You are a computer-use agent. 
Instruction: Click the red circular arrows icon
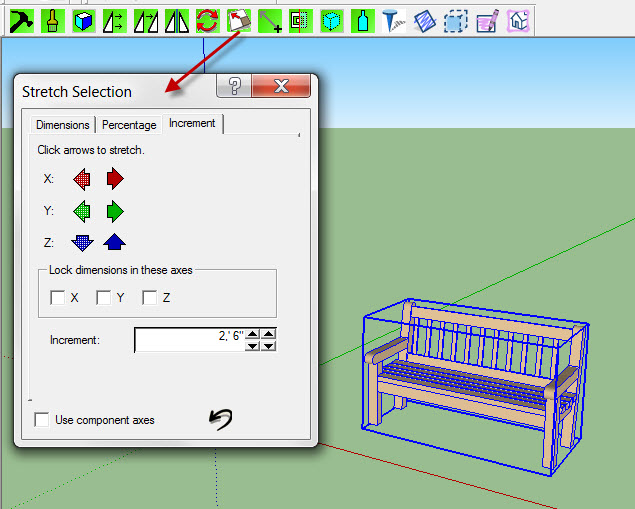coord(208,21)
